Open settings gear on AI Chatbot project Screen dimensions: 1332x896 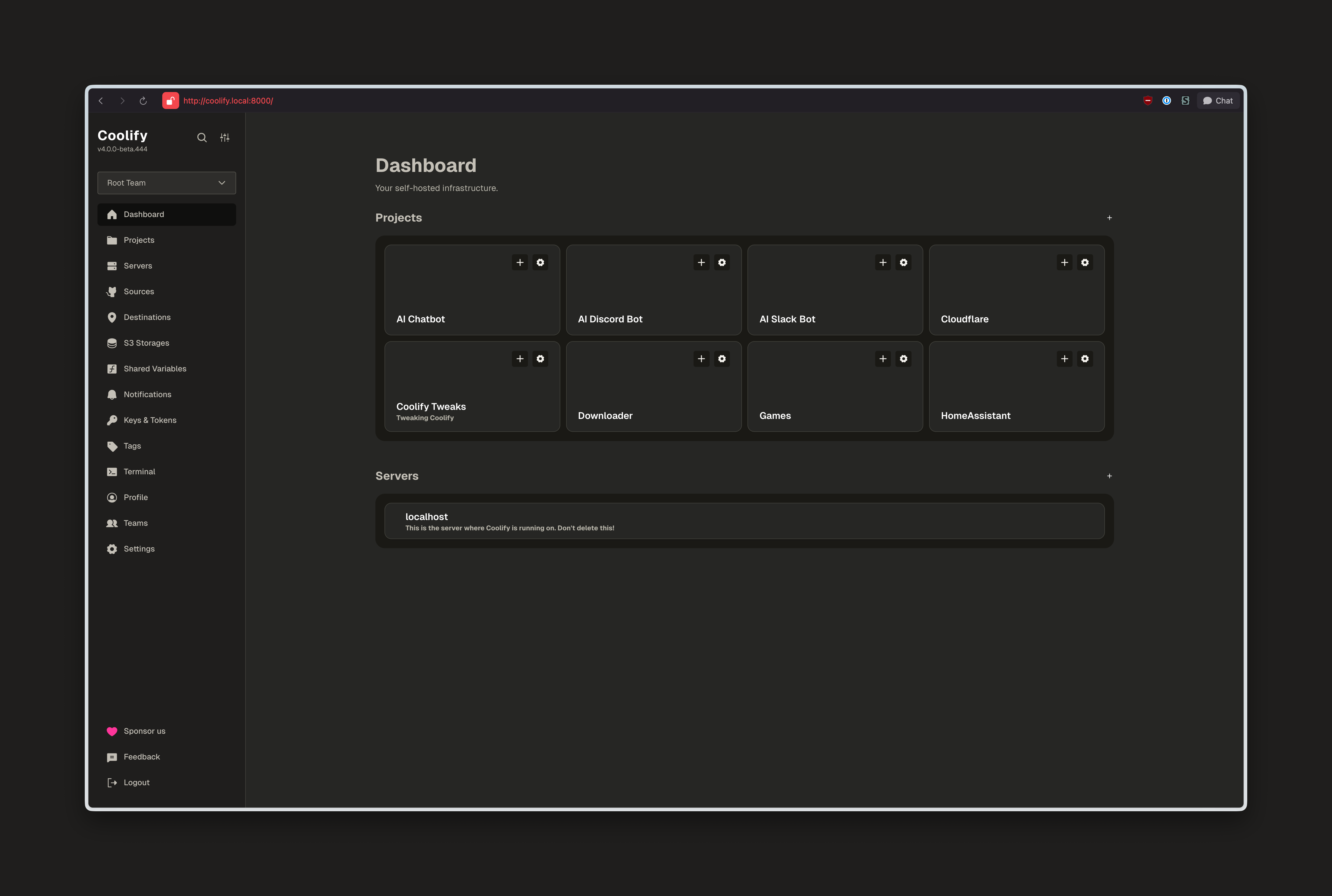click(541, 262)
